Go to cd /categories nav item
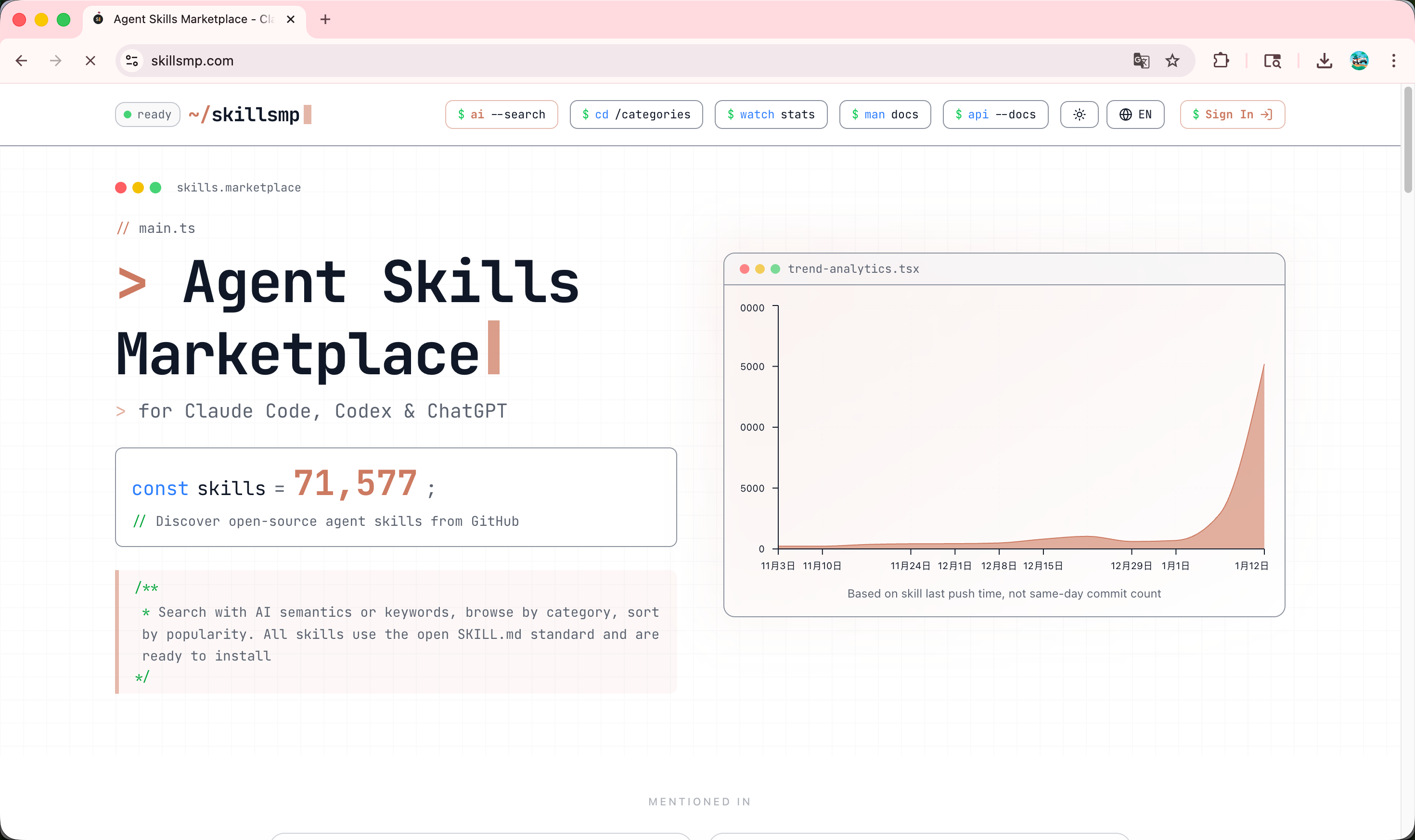The width and height of the screenshot is (1415, 840). click(x=636, y=115)
